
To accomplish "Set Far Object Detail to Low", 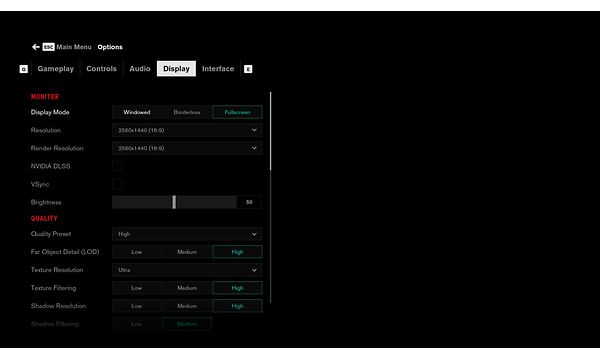I will (x=137, y=252).
